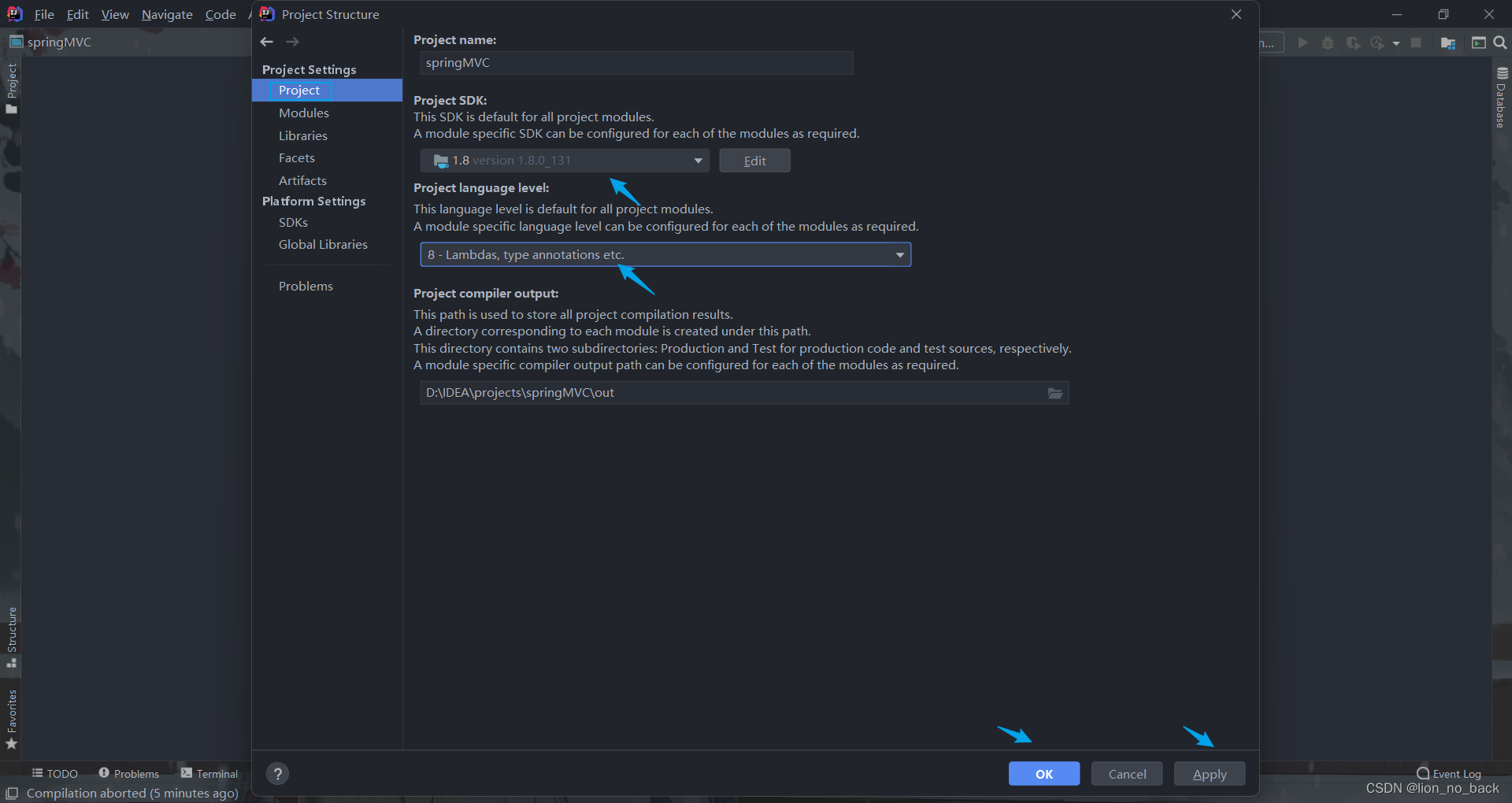Viewport: 1512px width, 803px height.
Task: Click the IntelliJ IDEA logo in title bar
Action: pos(14,14)
